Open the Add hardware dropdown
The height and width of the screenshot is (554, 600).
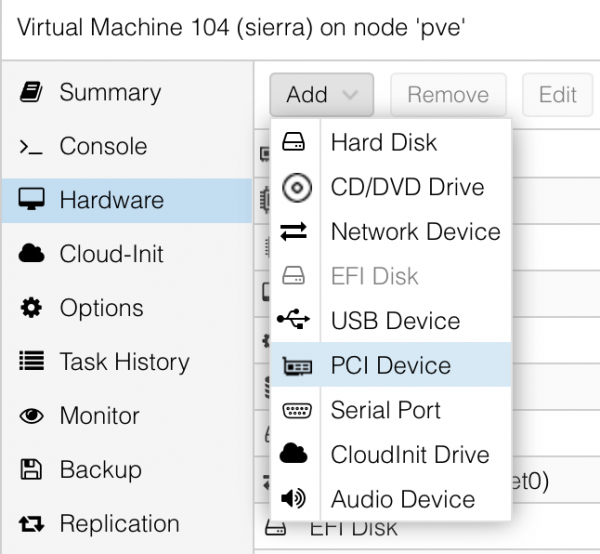320,95
